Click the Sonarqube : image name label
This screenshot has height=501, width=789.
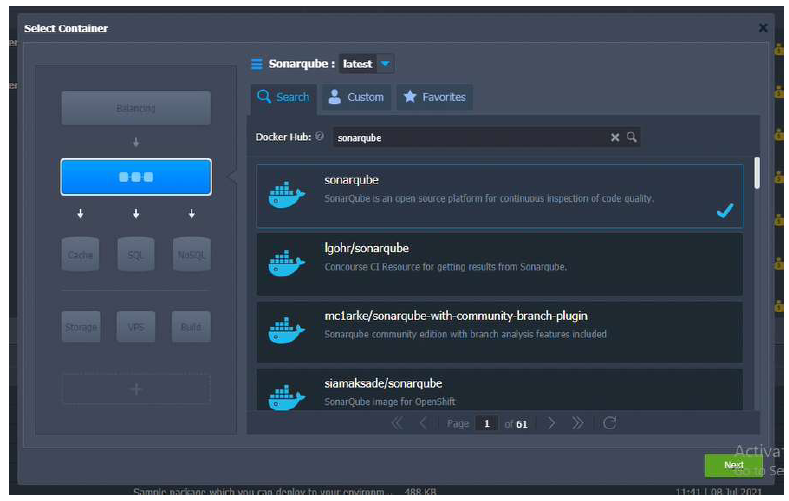click(x=301, y=64)
